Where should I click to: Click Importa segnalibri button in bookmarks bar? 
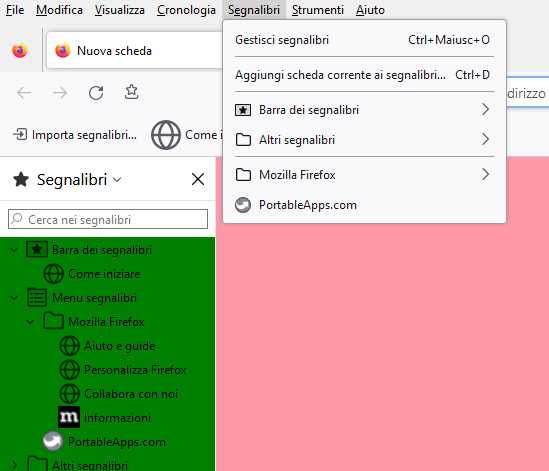click(x=75, y=135)
